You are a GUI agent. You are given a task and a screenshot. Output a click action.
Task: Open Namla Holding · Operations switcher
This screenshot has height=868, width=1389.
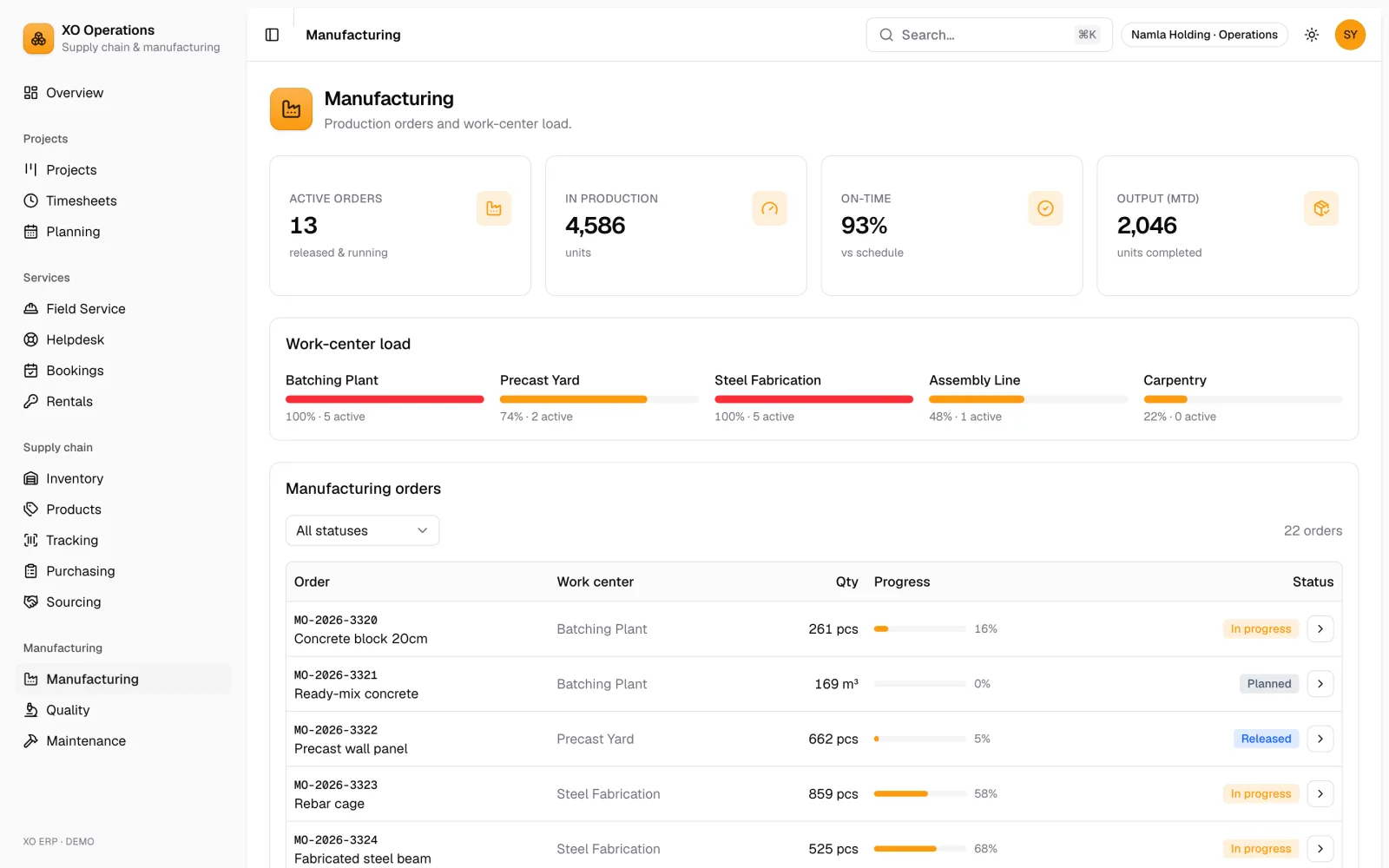(1204, 35)
